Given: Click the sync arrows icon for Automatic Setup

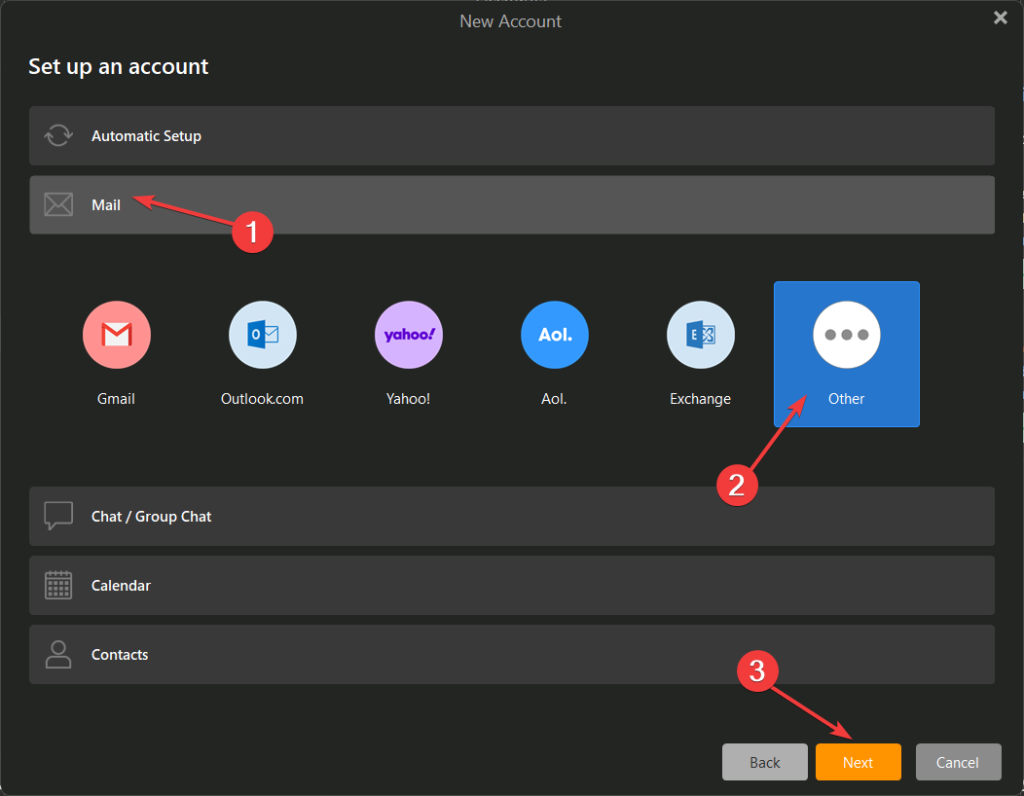Looking at the screenshot, I should (59, 136).
